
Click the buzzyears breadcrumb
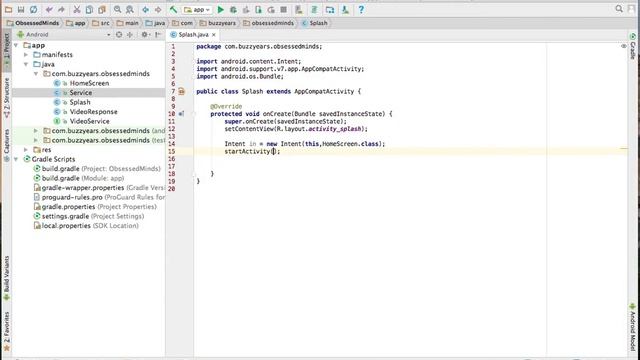218,23
